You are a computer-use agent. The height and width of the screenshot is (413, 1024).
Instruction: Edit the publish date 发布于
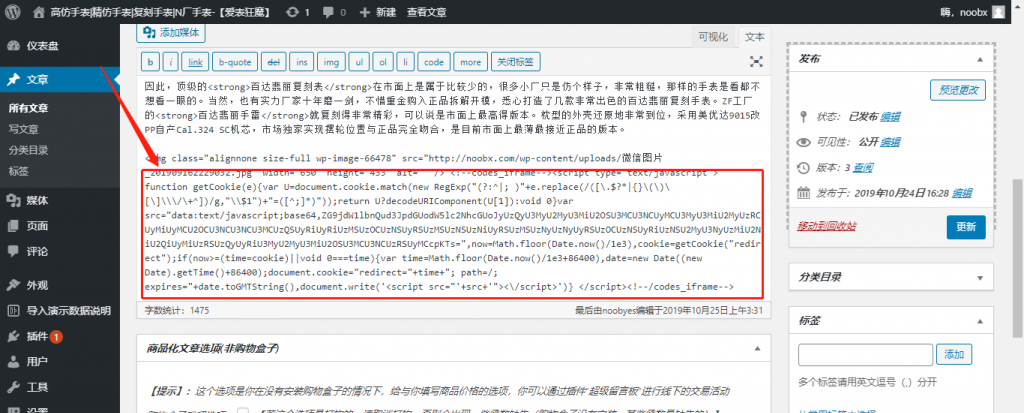tap(962, 193)
